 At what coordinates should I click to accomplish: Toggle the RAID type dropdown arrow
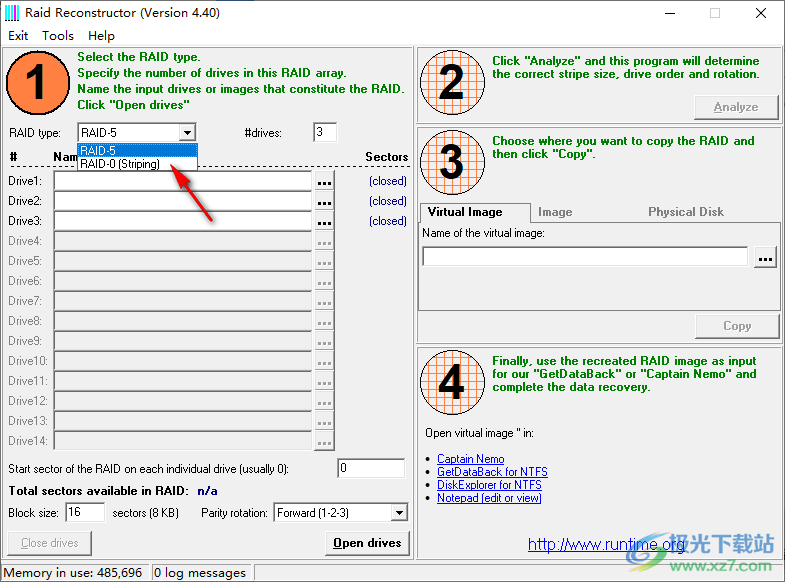(x=187, y=133)
